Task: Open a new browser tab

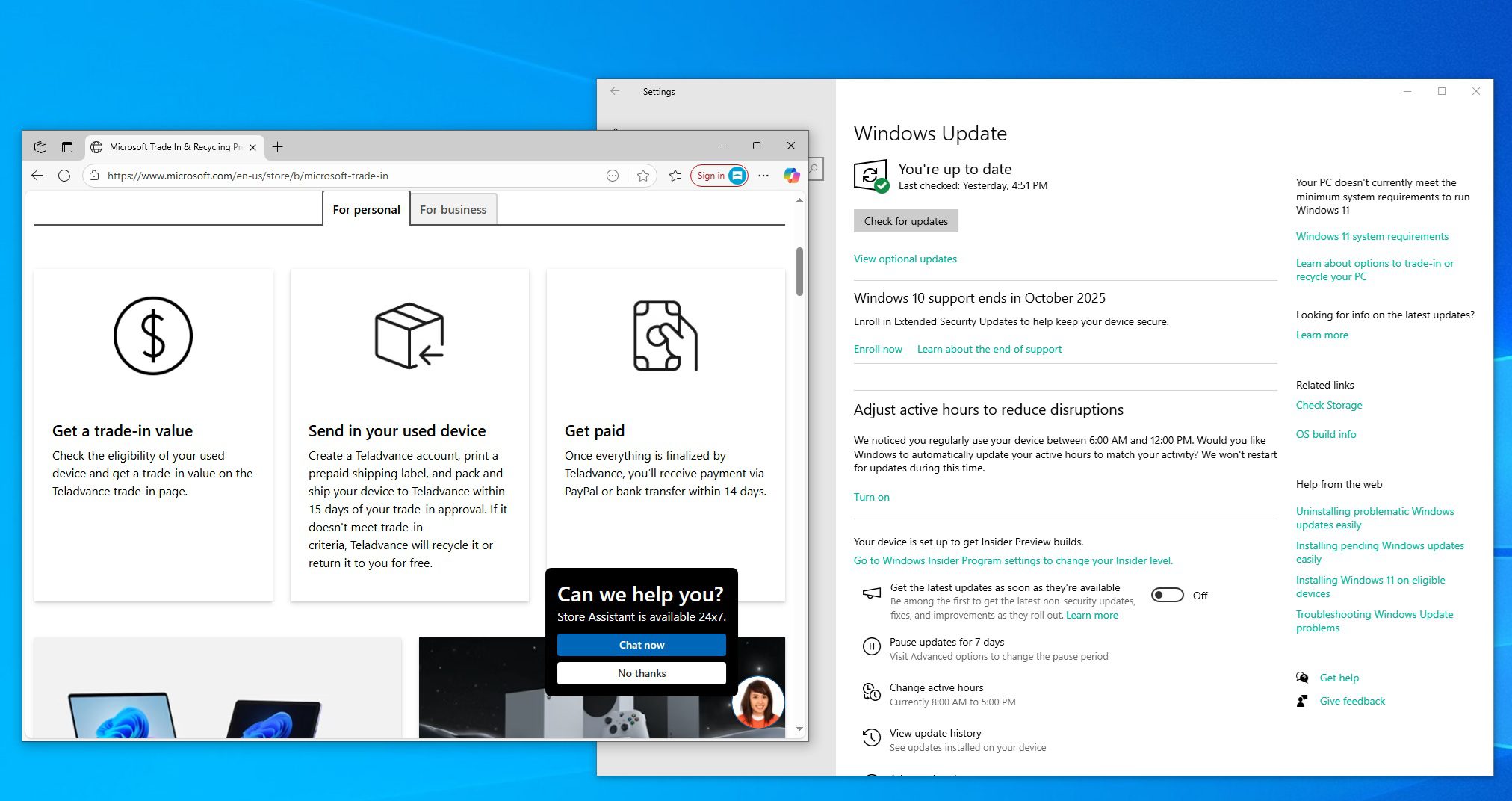Action: click(277, 147)
